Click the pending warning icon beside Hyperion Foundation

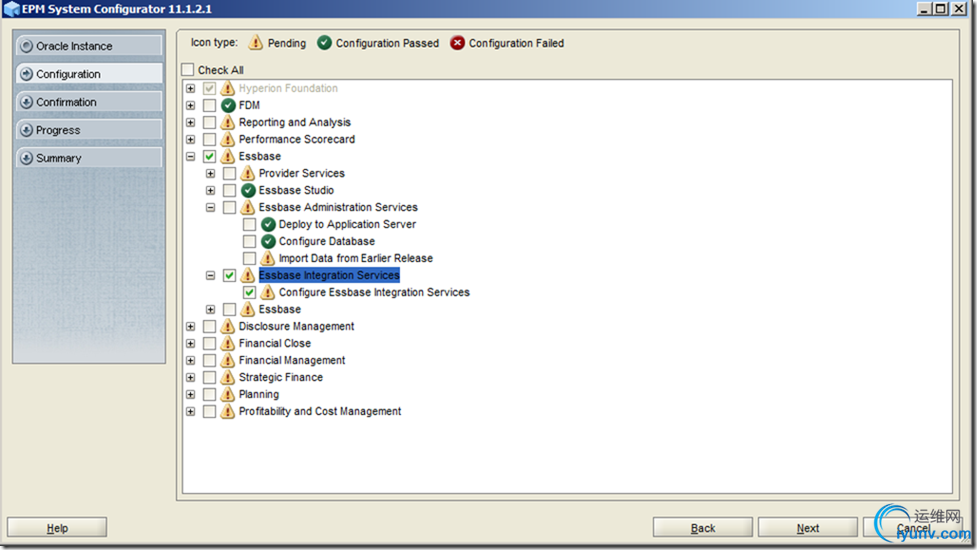228,88
